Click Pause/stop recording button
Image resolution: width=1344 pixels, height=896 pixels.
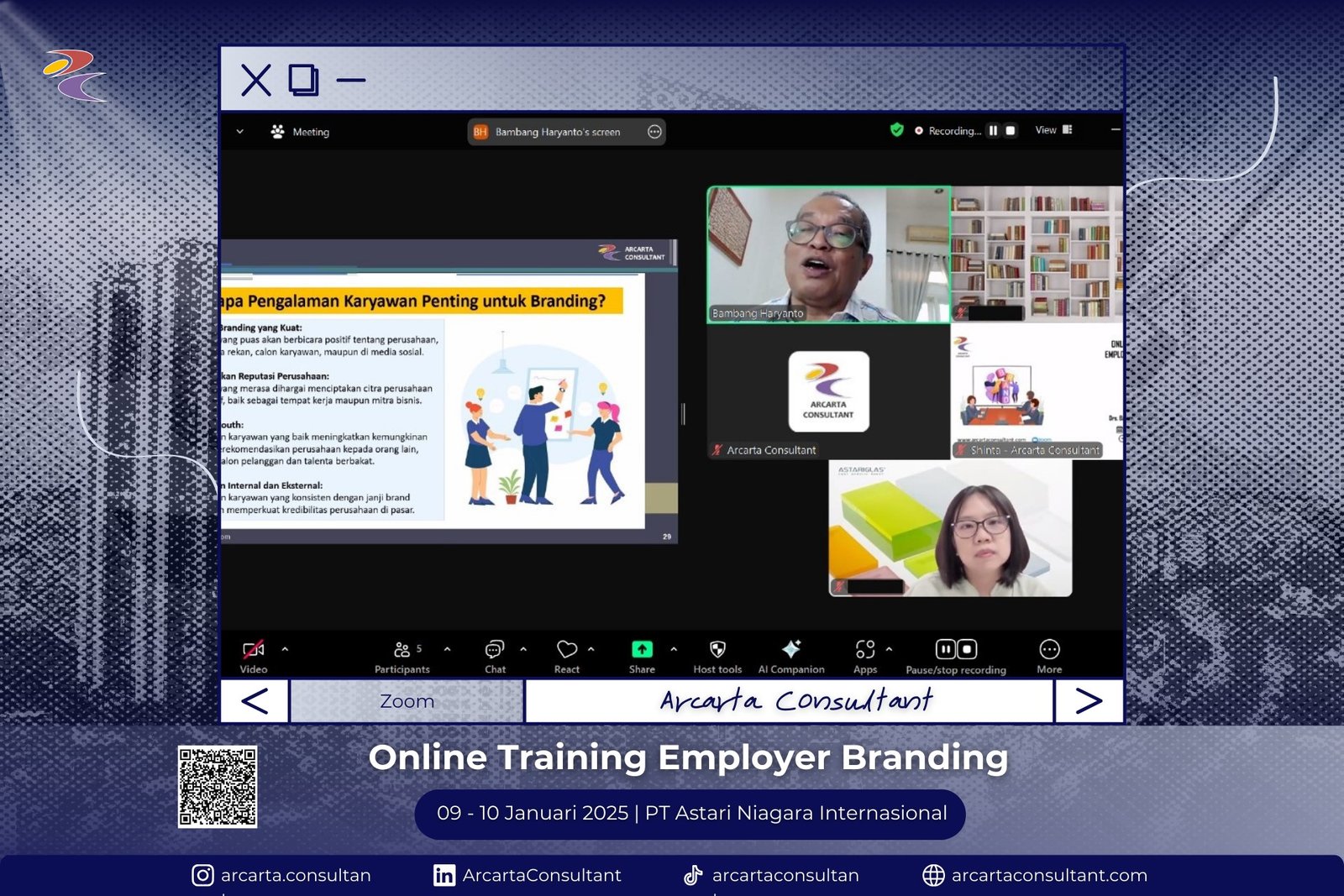tap(956, 655)
